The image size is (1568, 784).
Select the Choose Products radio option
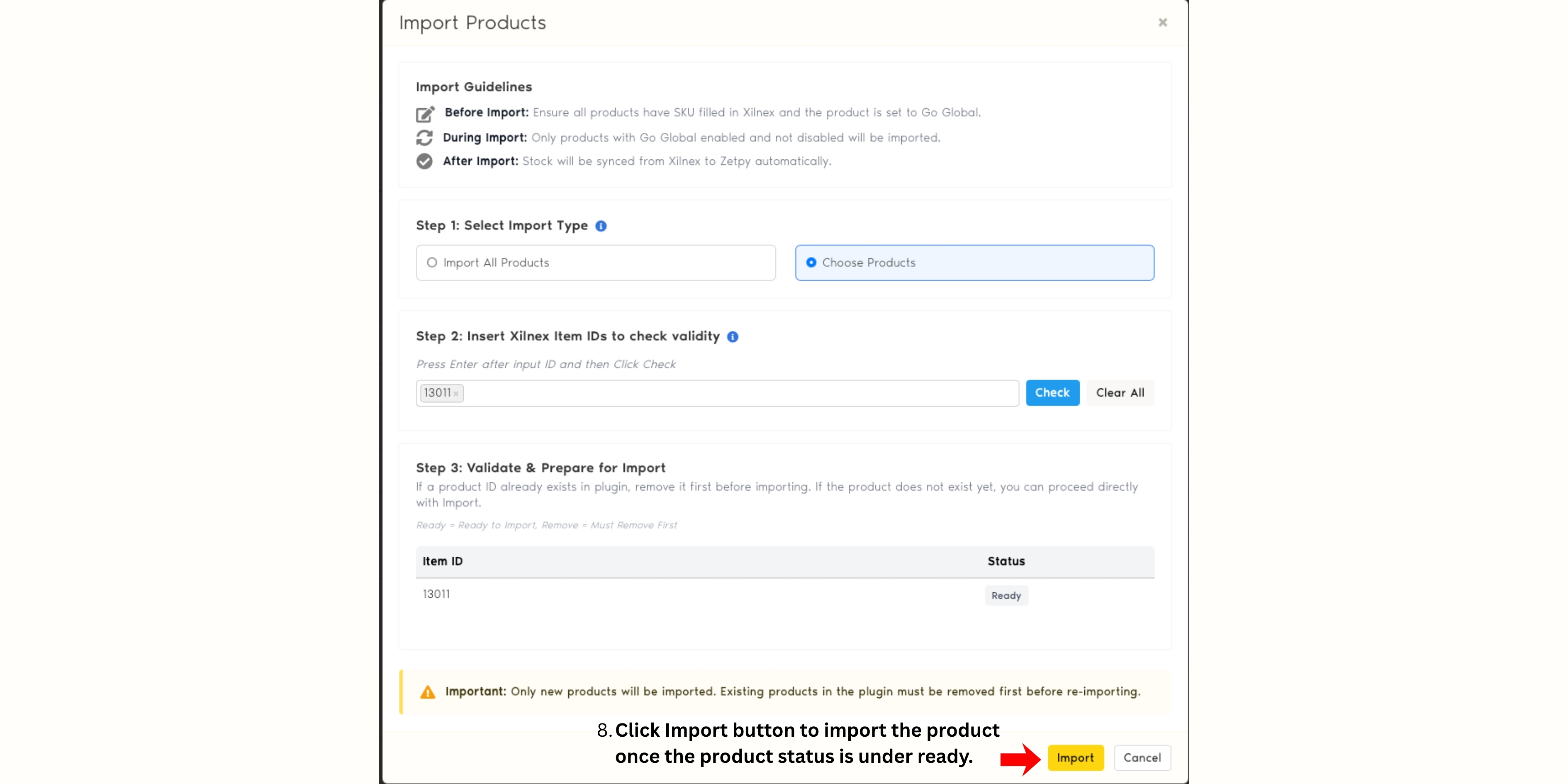[811, 262]
